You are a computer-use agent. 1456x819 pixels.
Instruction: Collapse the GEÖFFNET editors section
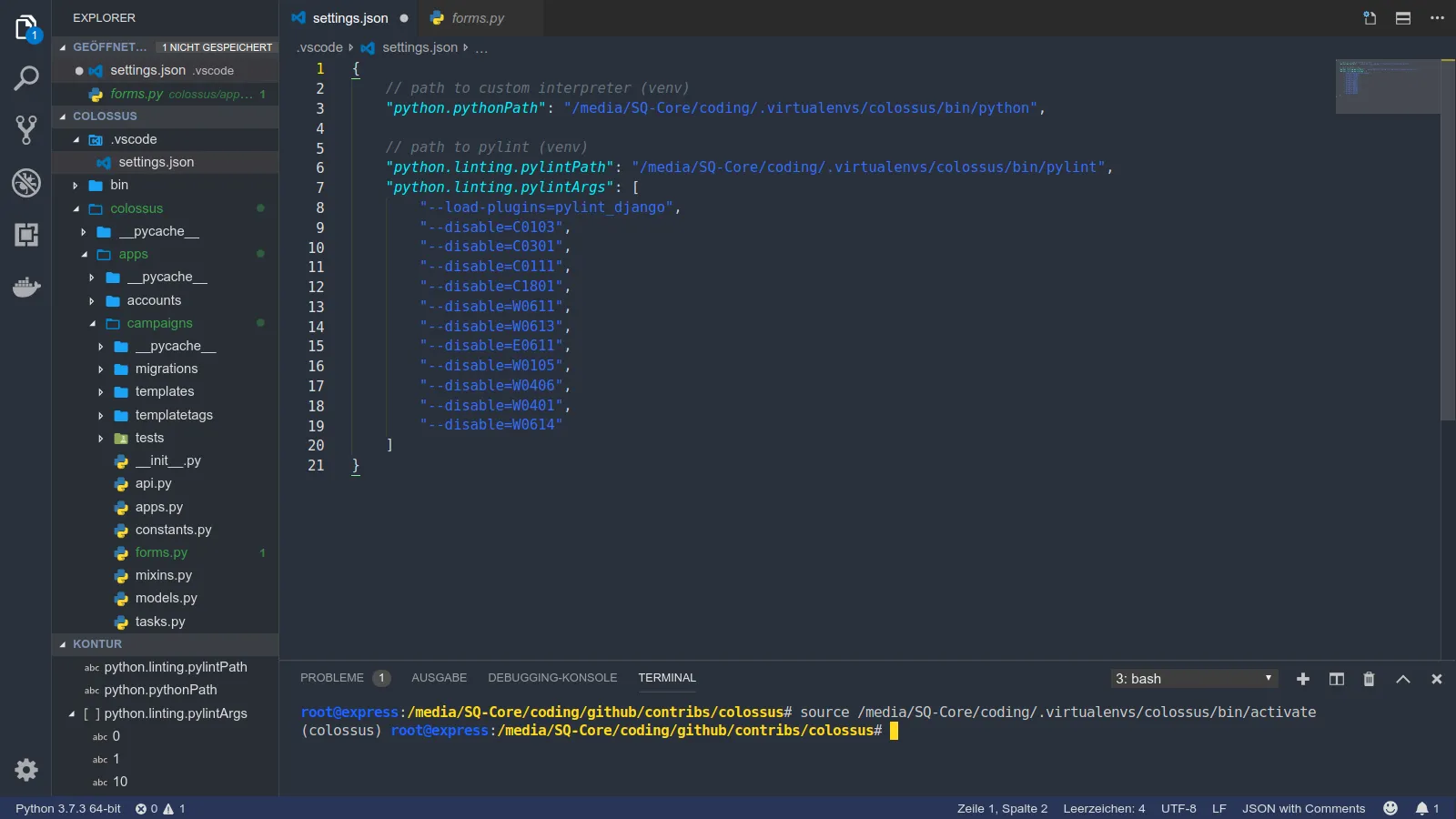tap(63, 47)
